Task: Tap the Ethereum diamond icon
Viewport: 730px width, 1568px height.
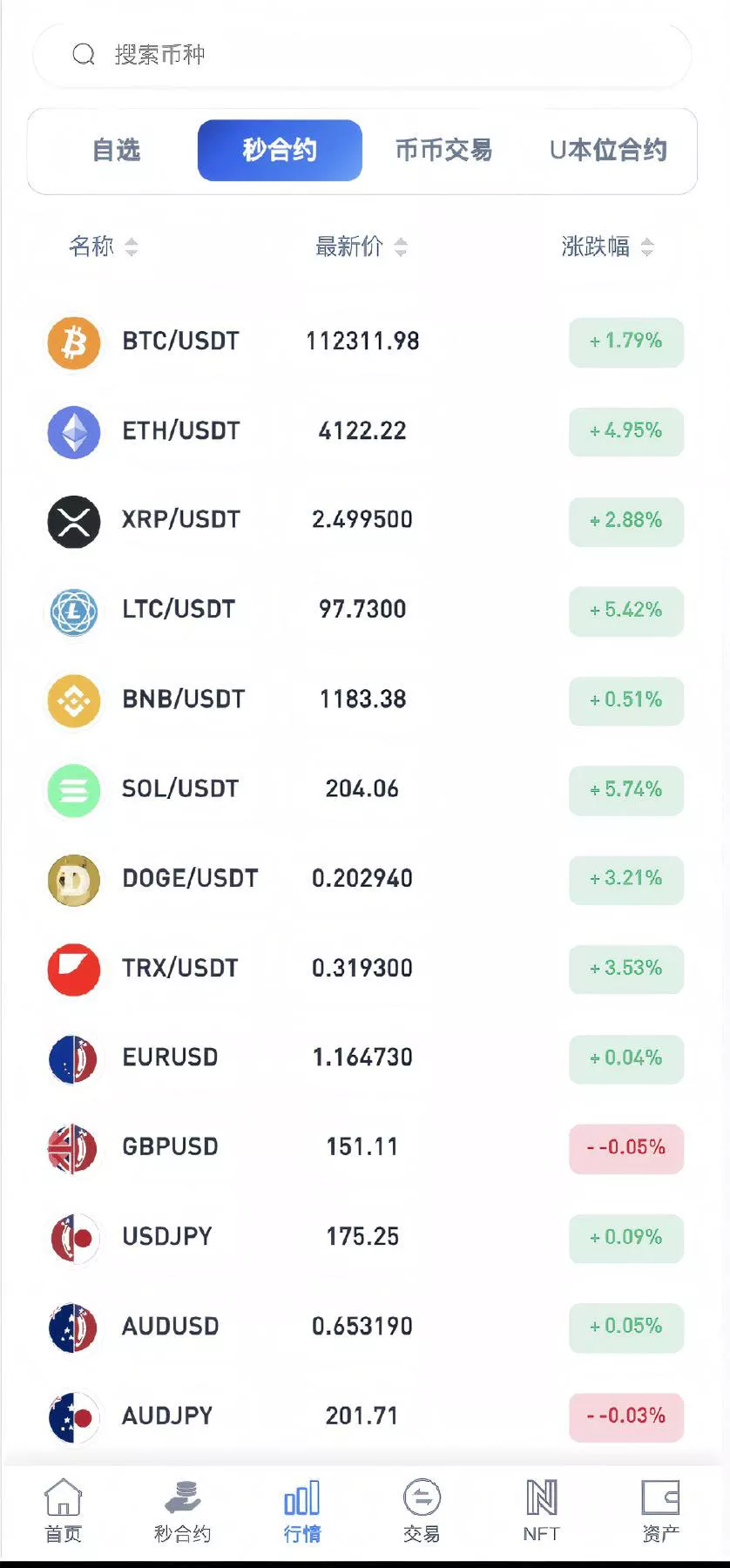Action: [x=74, y=432]
